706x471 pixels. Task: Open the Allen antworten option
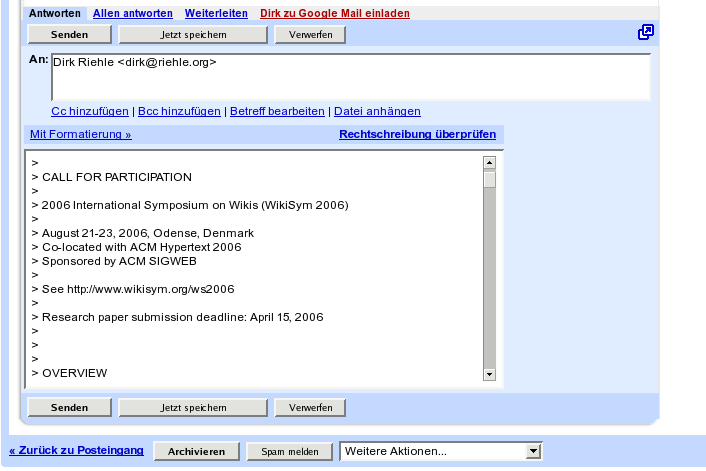coord(132,14)
